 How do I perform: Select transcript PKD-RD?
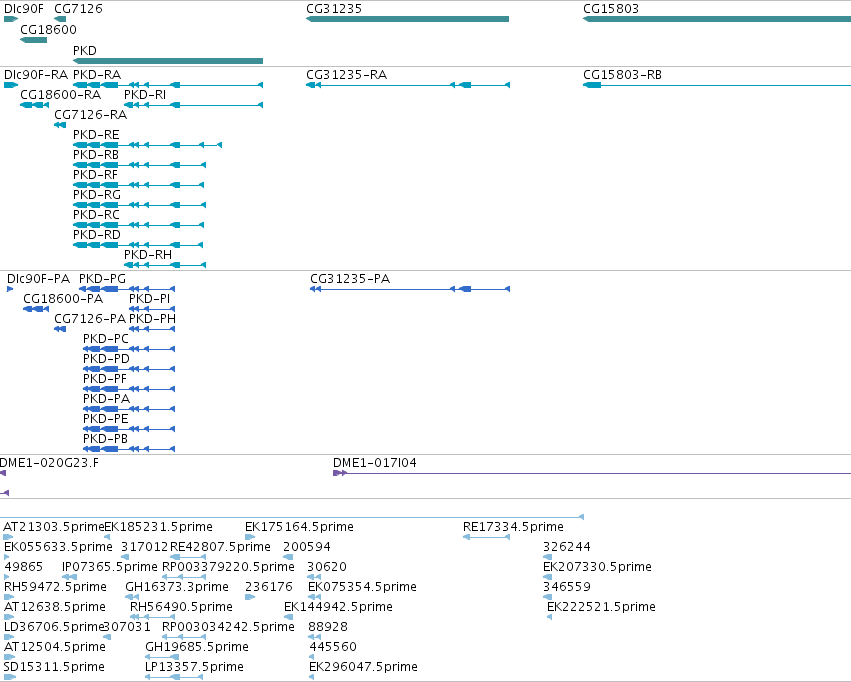click(138, 245)
